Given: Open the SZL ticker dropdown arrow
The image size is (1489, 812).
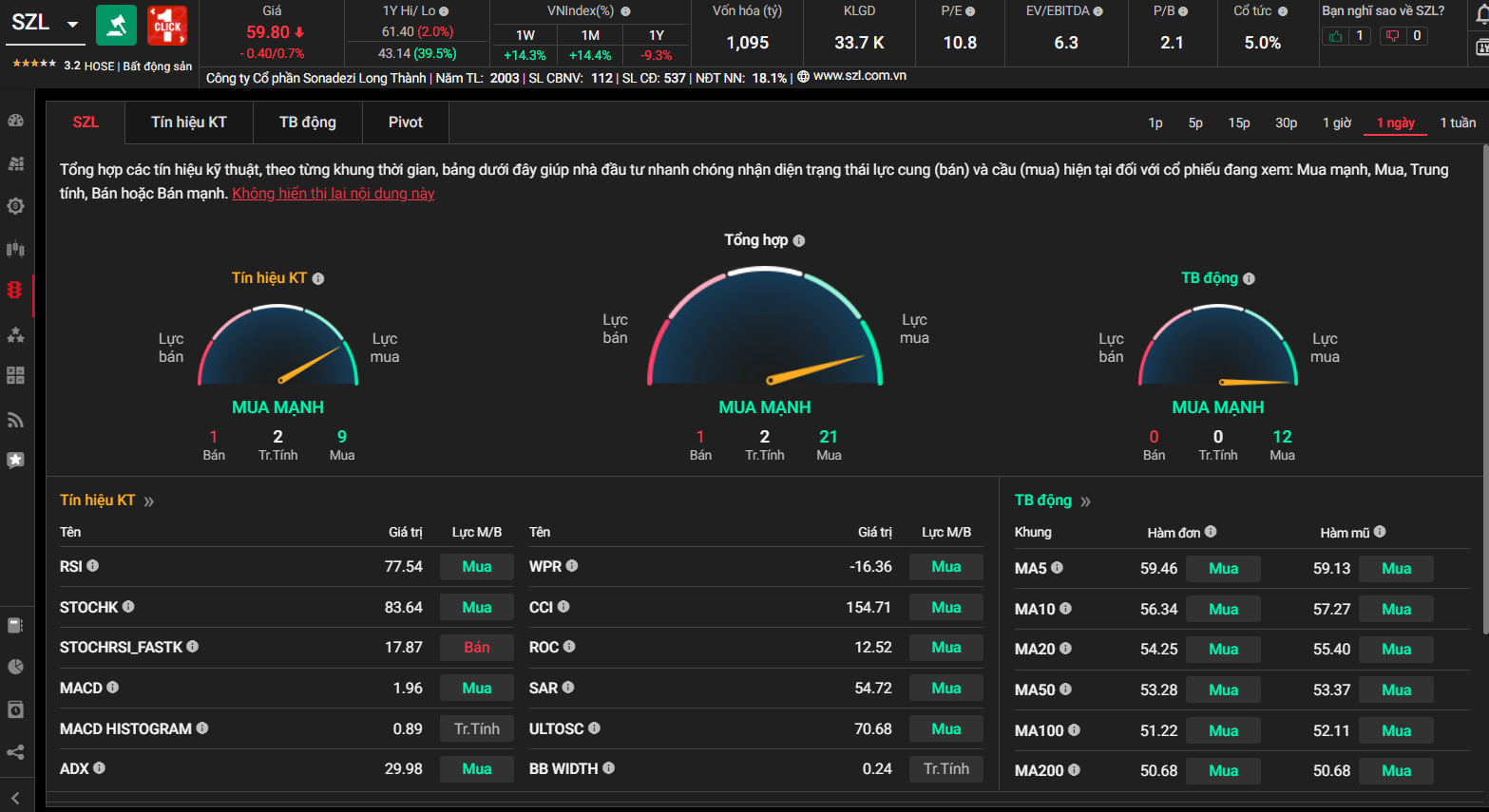Looking at the screenshot, I should pos(72,25).
